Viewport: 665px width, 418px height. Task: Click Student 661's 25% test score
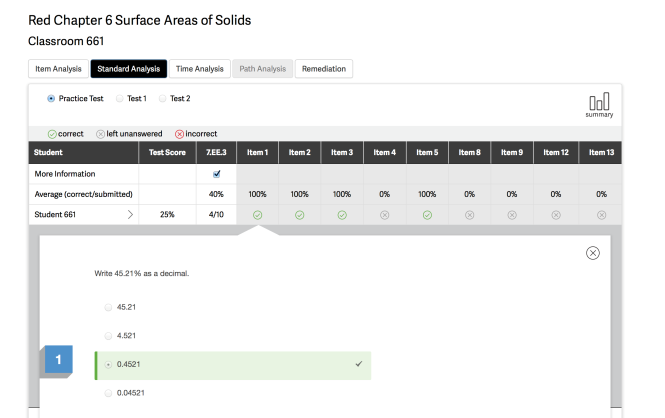167,215
